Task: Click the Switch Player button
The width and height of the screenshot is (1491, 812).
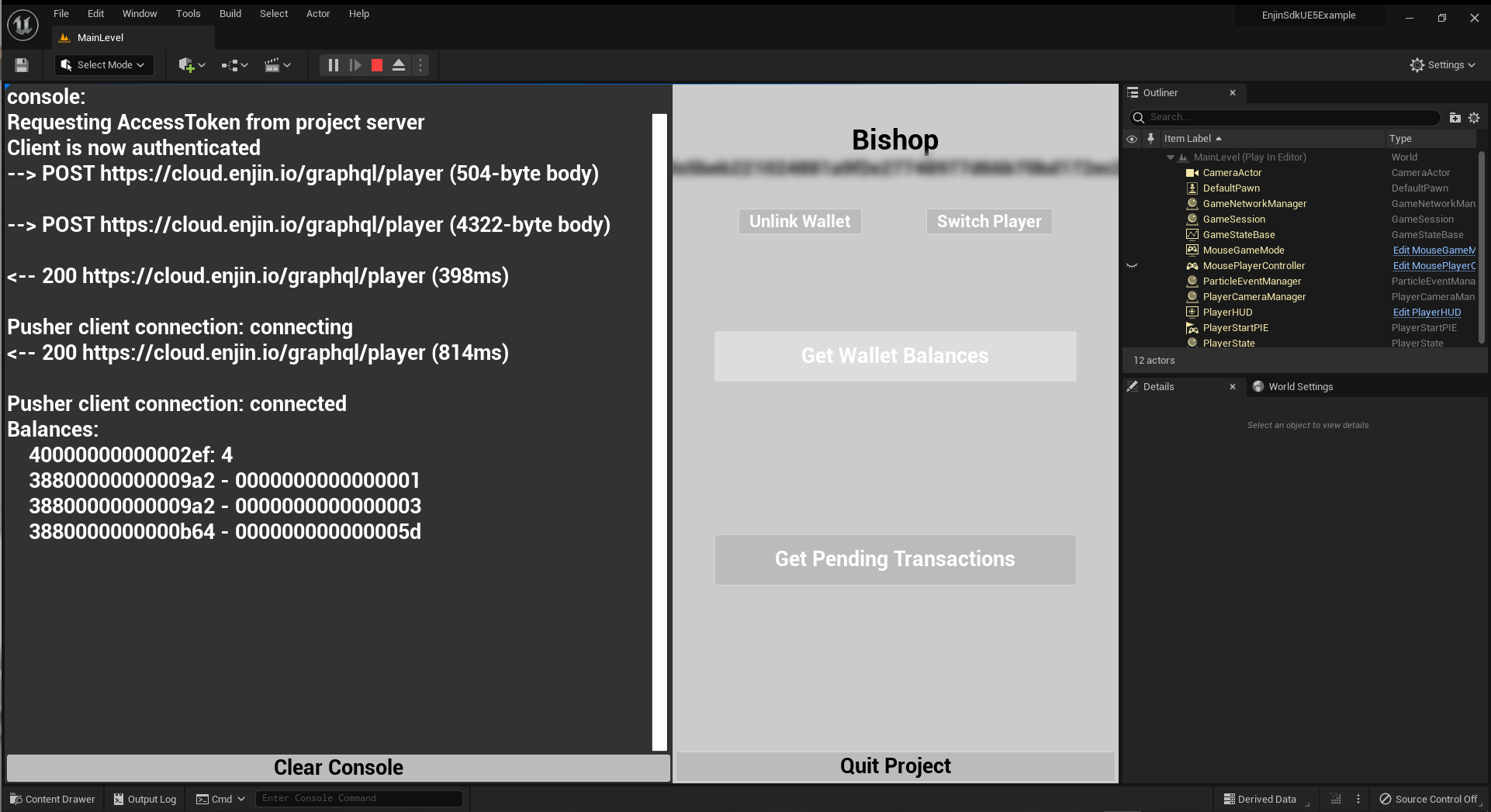Action: click(x=989, y=222)
